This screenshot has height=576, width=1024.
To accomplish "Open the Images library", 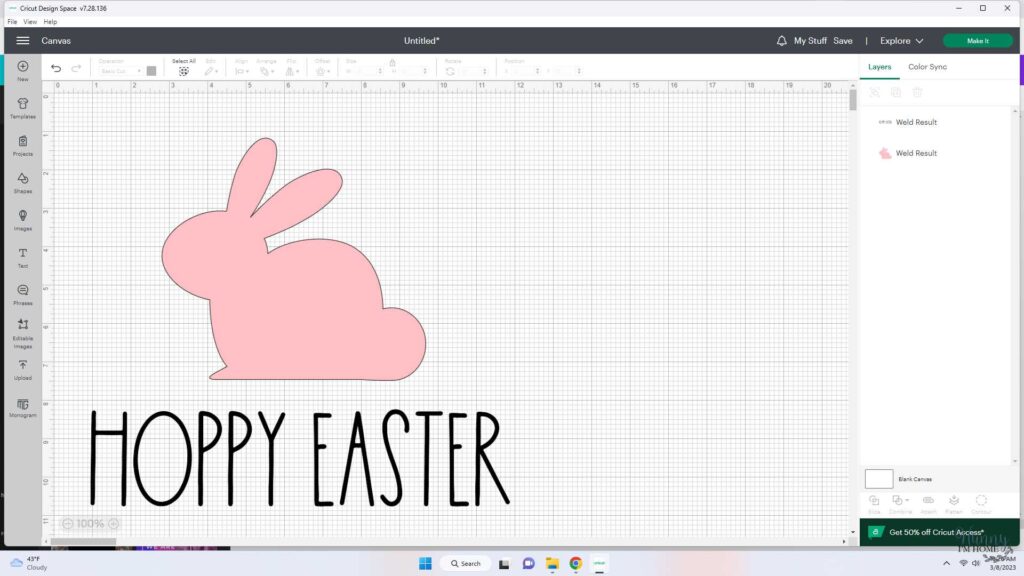I will point(23,219).
